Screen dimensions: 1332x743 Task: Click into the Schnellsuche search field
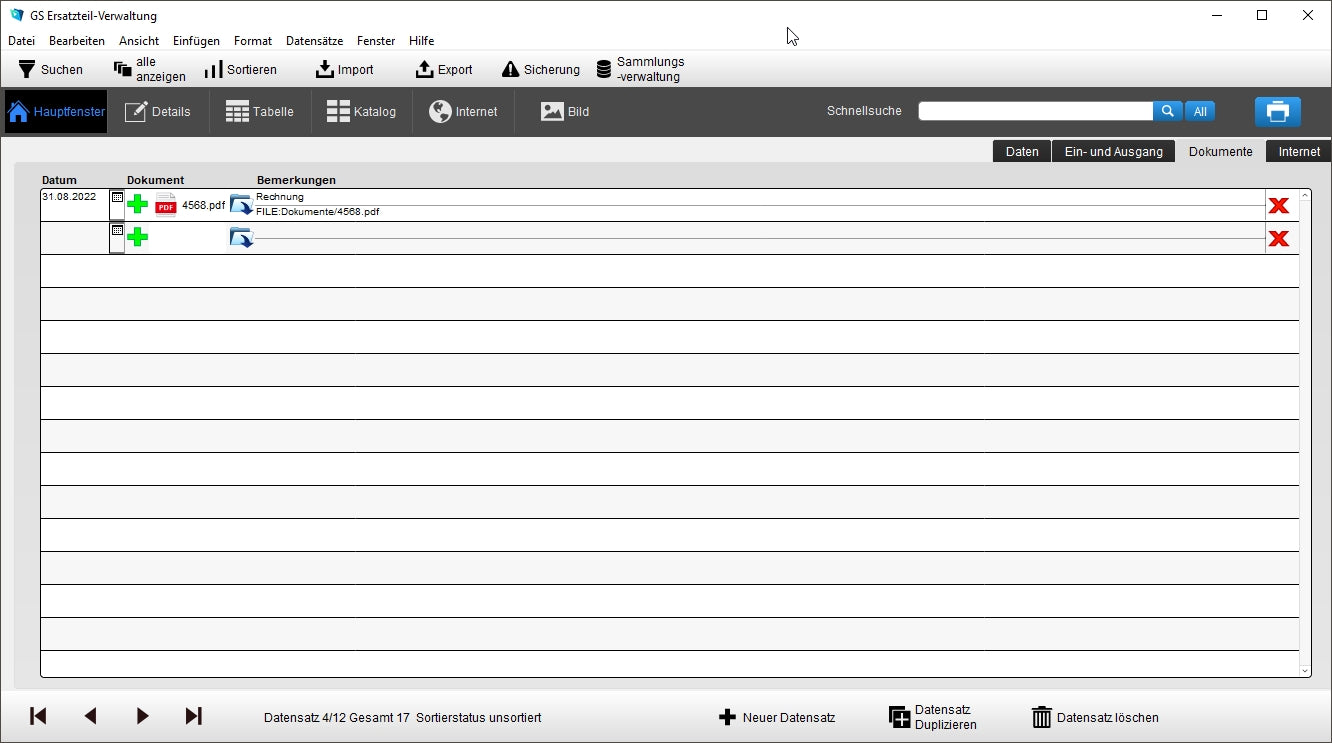pos(1035,112)
